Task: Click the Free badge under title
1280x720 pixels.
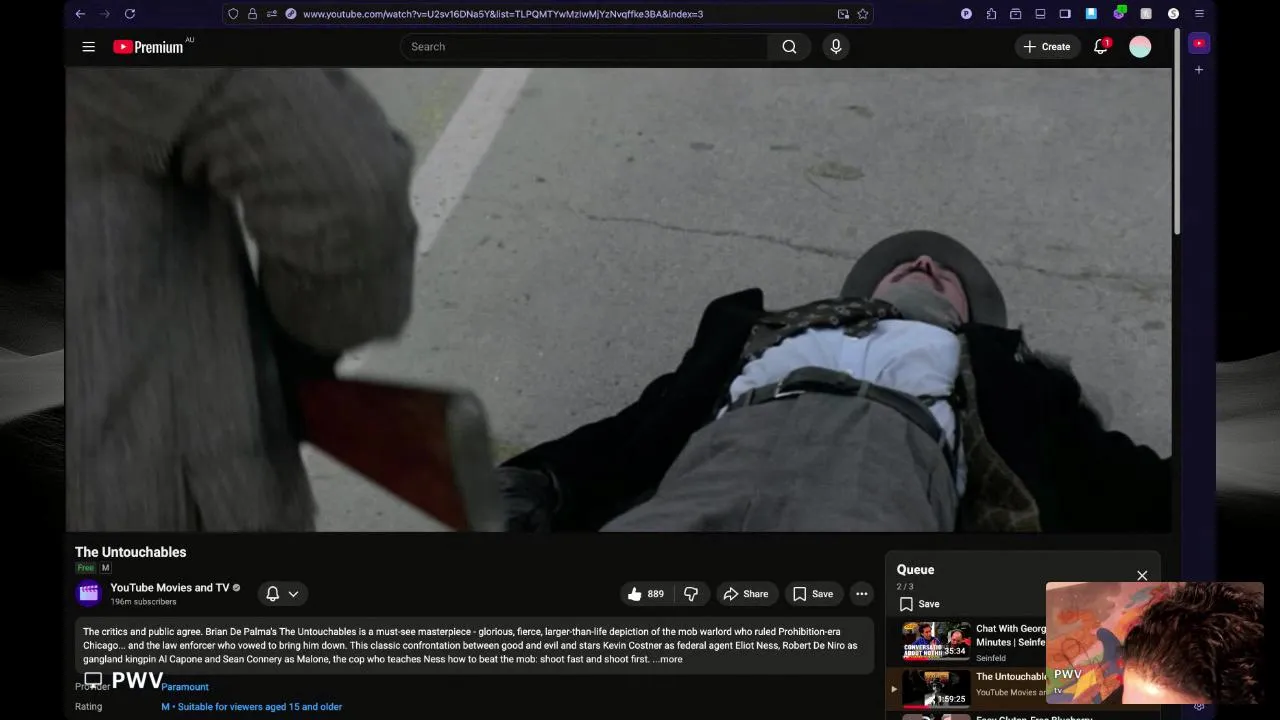Action: (x=86, y=568)
